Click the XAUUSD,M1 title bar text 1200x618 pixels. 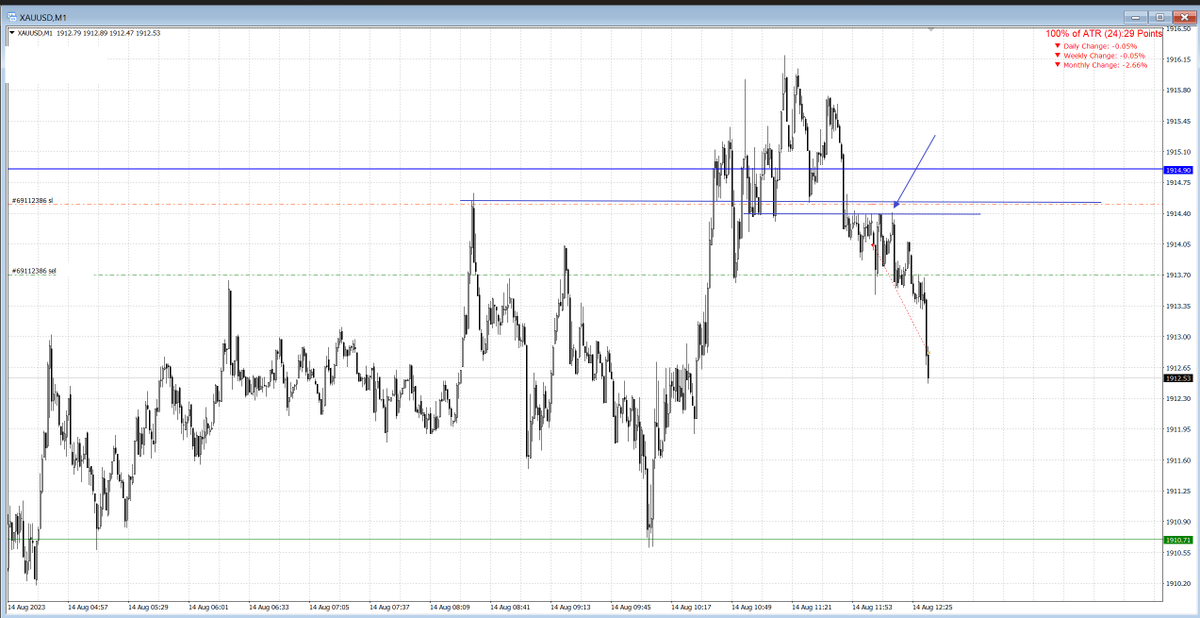pyautogui.click(x=44, y=17)
